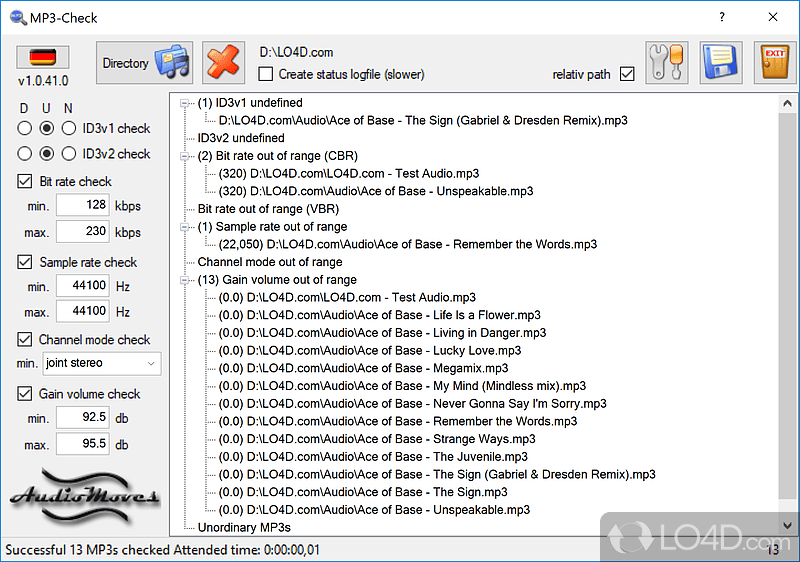This screenshot has height=562, width=800.
Task: Select (0.0) Remember the Words.mp3 gain entry
Action: (x=397, y=421)
